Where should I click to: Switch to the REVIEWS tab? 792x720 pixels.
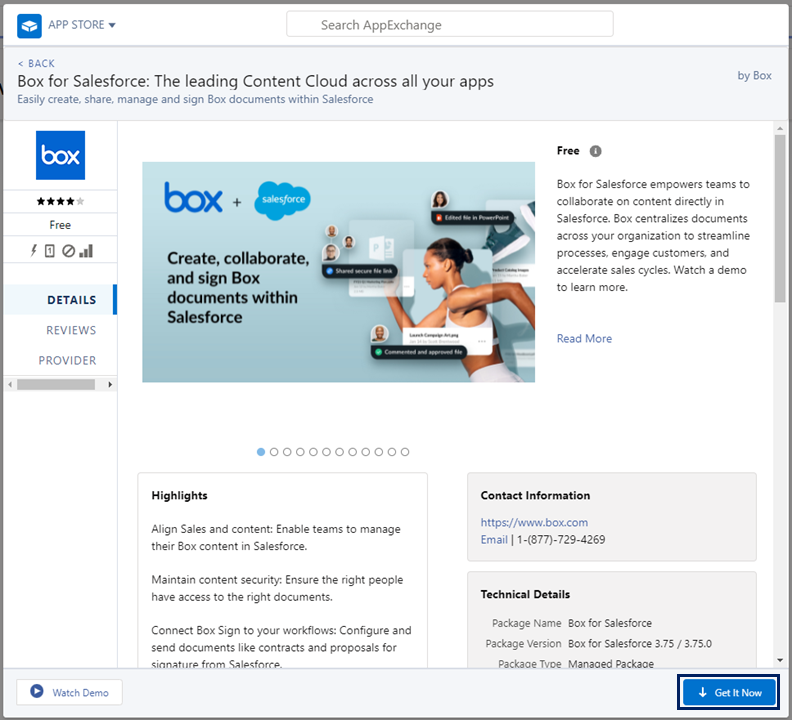pos(71,330)
